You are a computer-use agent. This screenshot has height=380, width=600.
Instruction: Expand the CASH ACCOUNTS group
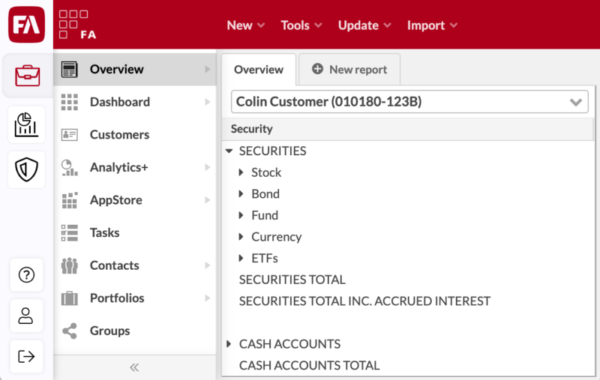(x=229, y=344)
